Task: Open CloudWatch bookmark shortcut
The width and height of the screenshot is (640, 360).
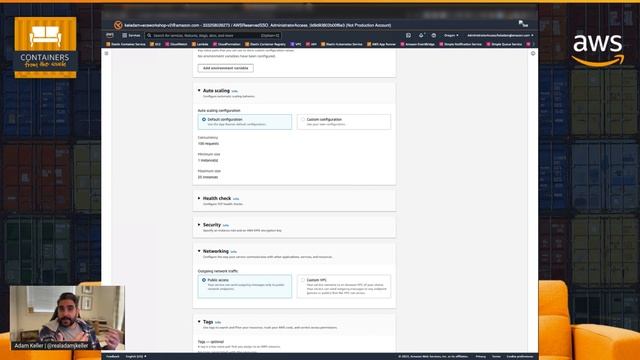Action: (x=176, y=44)
